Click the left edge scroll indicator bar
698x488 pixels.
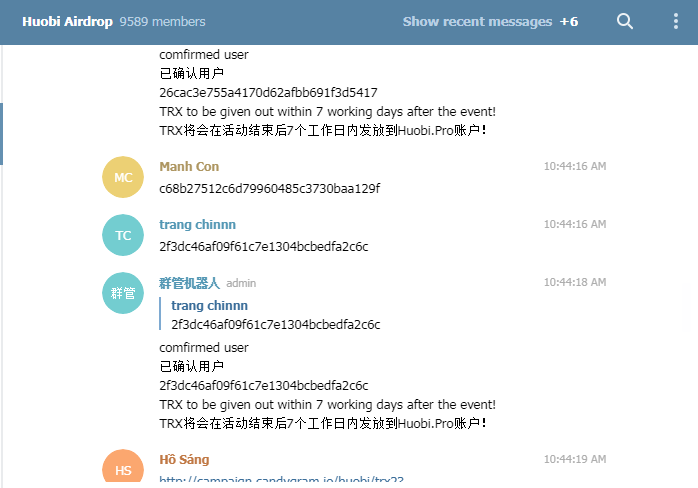coord(1,134)
